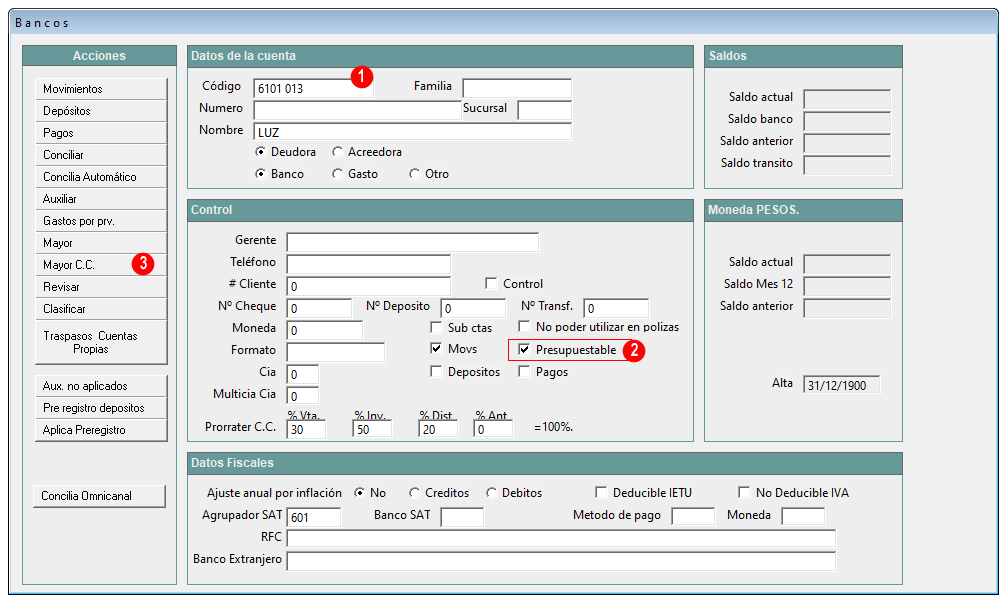1006x602 pixels.
Task: Click Aux. no aplicados button
Action: point(101,386)
